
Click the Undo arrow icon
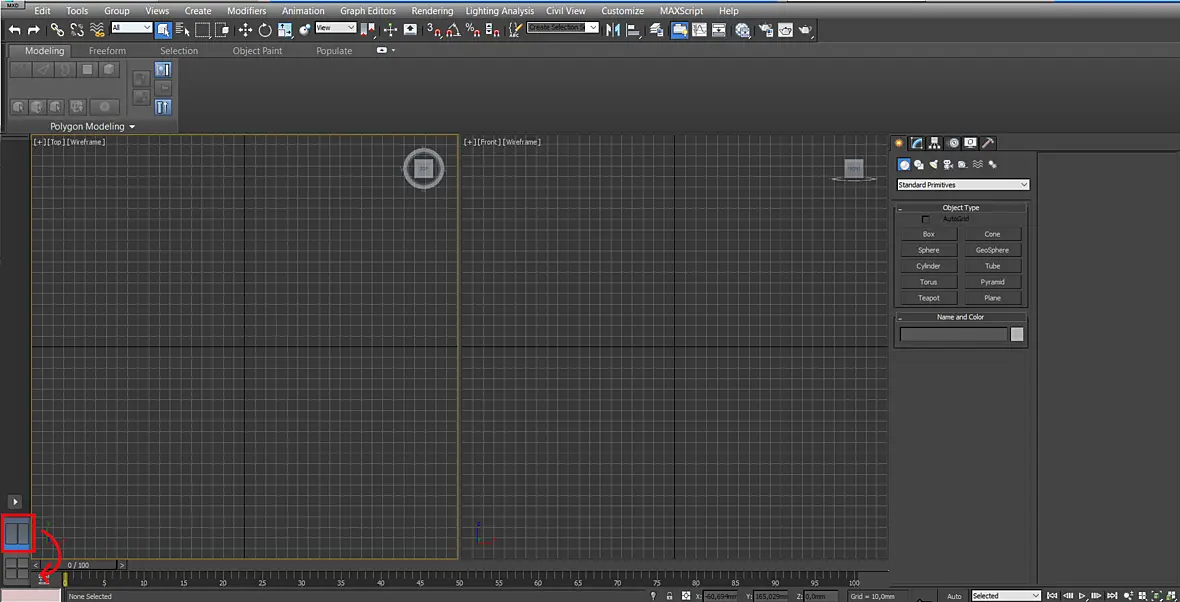tap(14, 30)
